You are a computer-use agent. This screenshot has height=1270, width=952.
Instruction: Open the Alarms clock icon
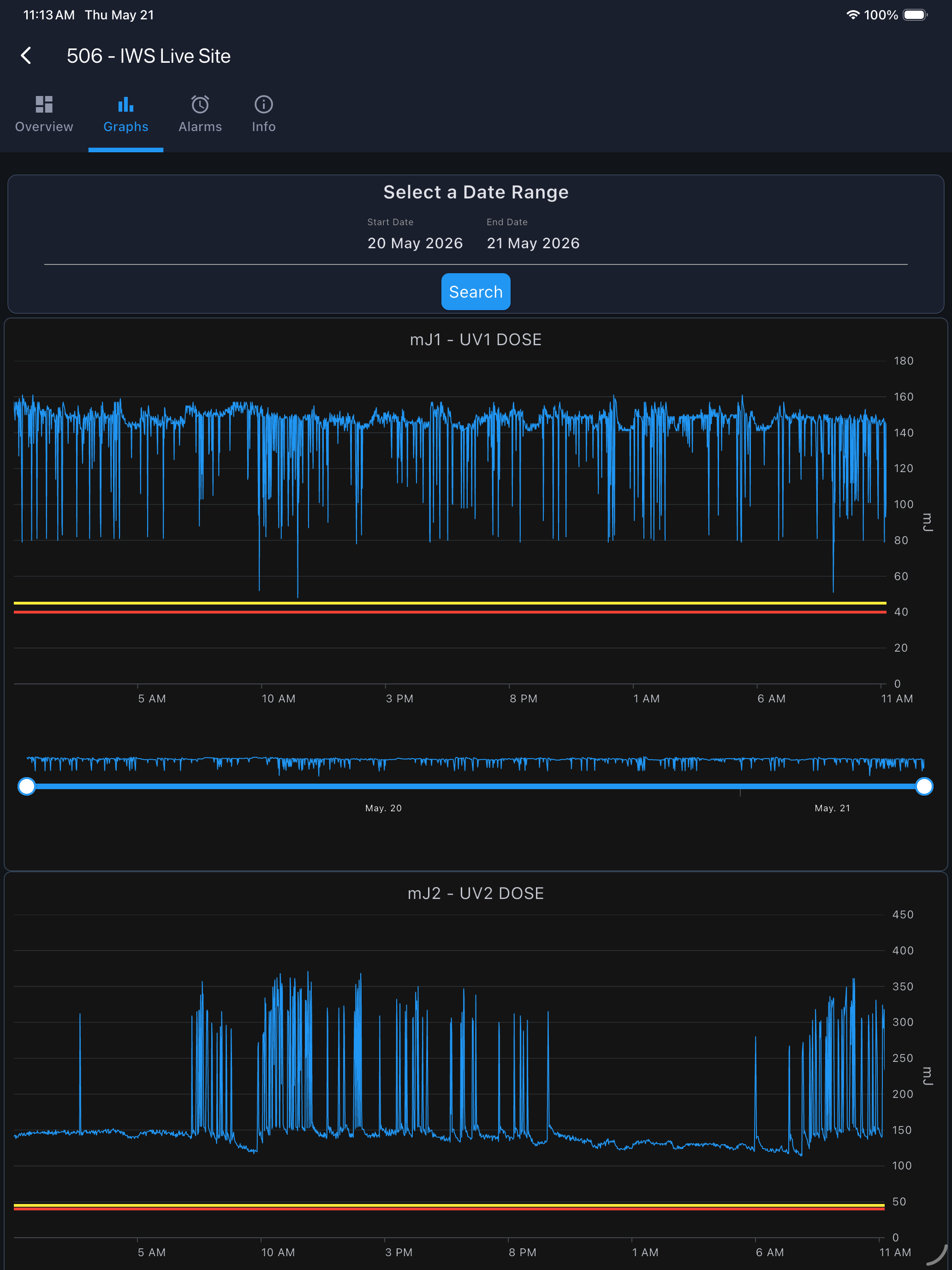pyautogui.click(x=200, y=104)
